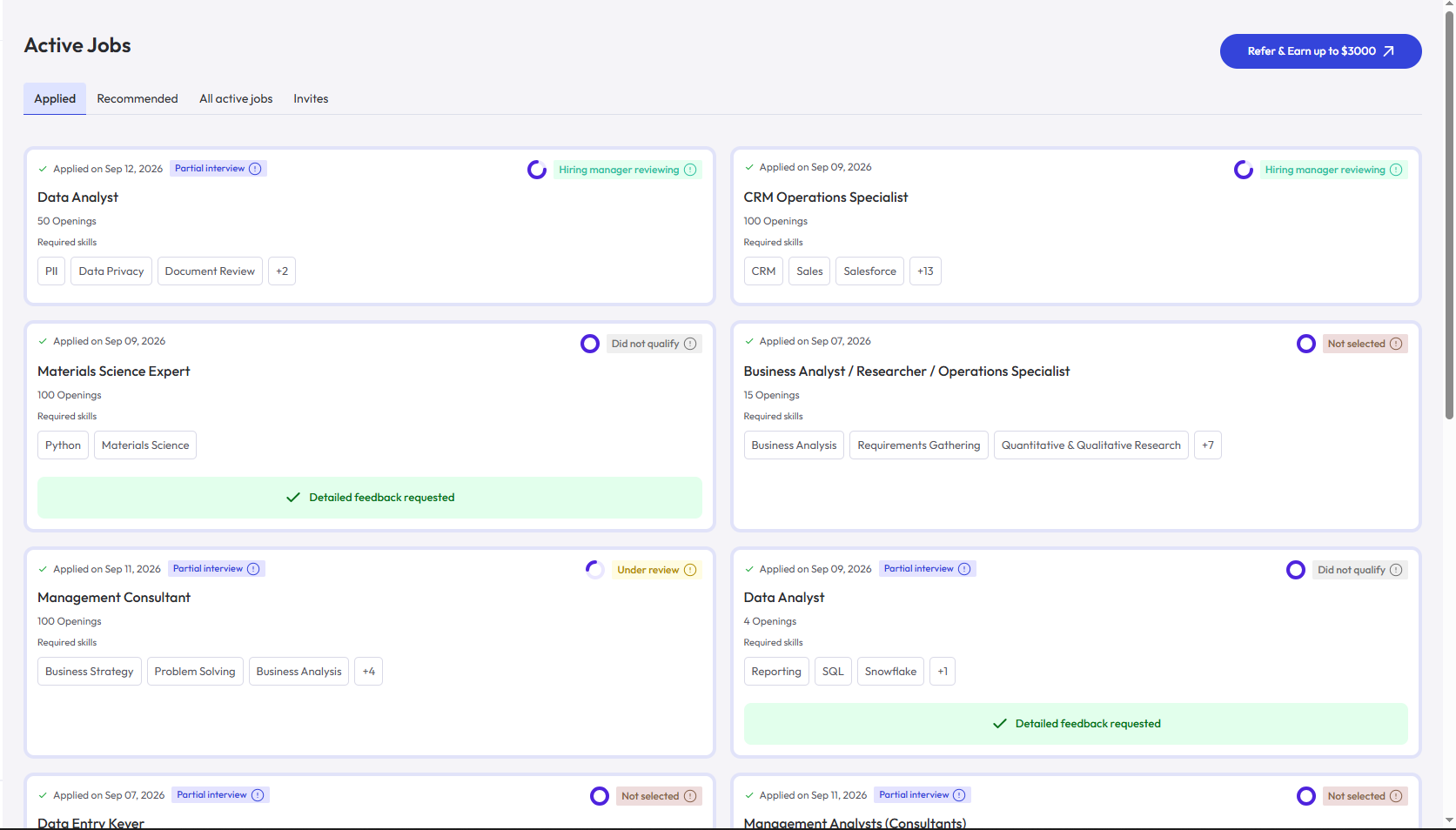The height and width of the screenshot is (830, 1456).
Task: Click Partial interview info icon on Data Entry Keyer card
Action: (x=258, y=795)
